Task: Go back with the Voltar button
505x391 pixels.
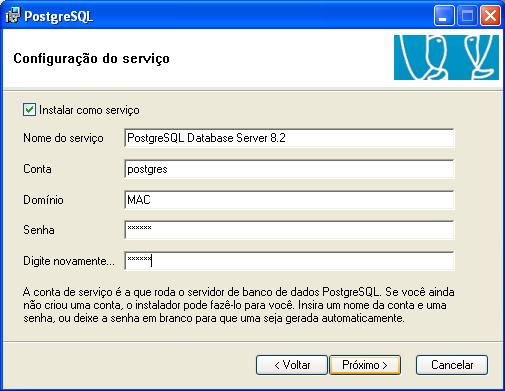Action: coord(292,365)
